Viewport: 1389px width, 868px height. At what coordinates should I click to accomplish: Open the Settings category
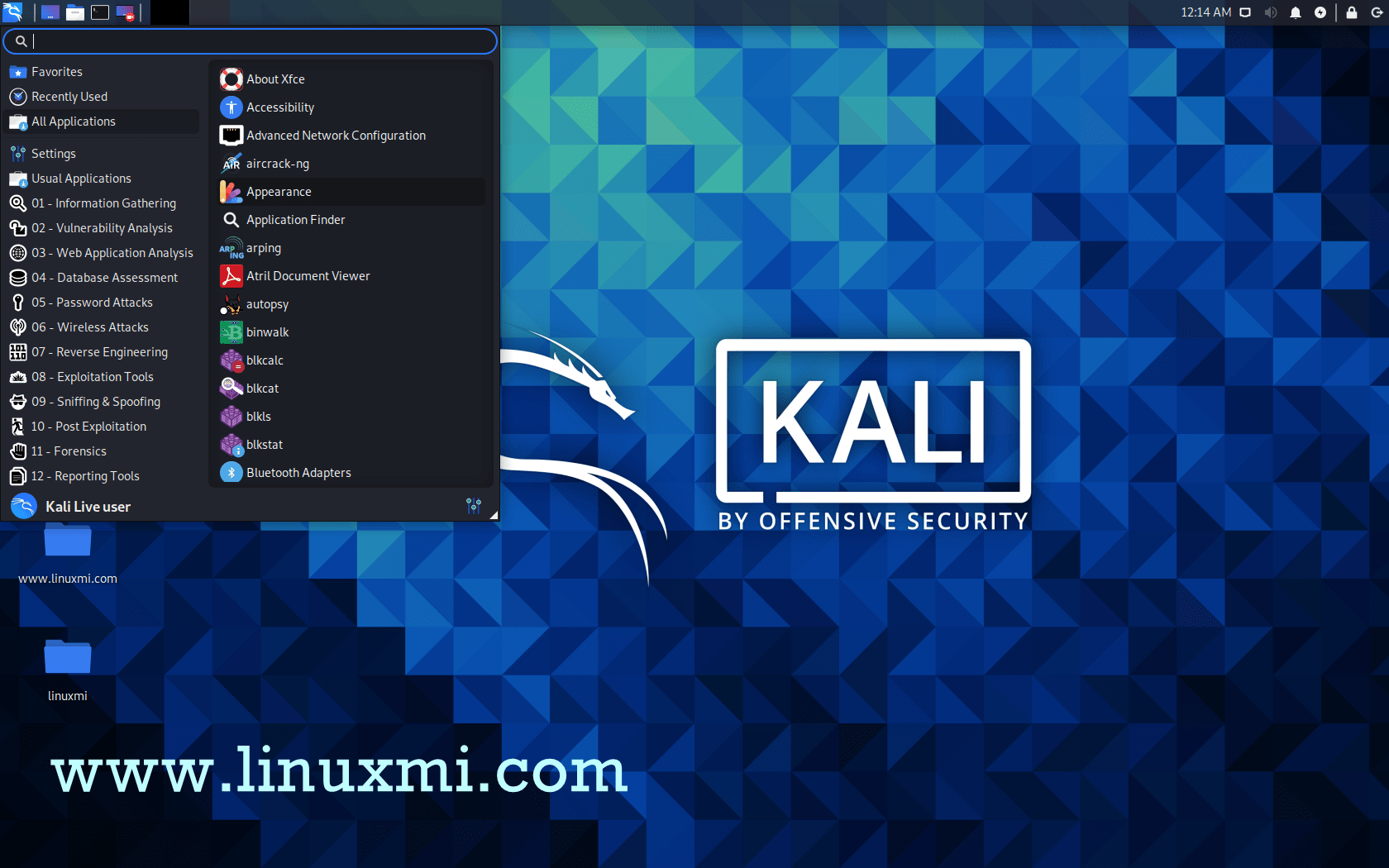(103, 154)
